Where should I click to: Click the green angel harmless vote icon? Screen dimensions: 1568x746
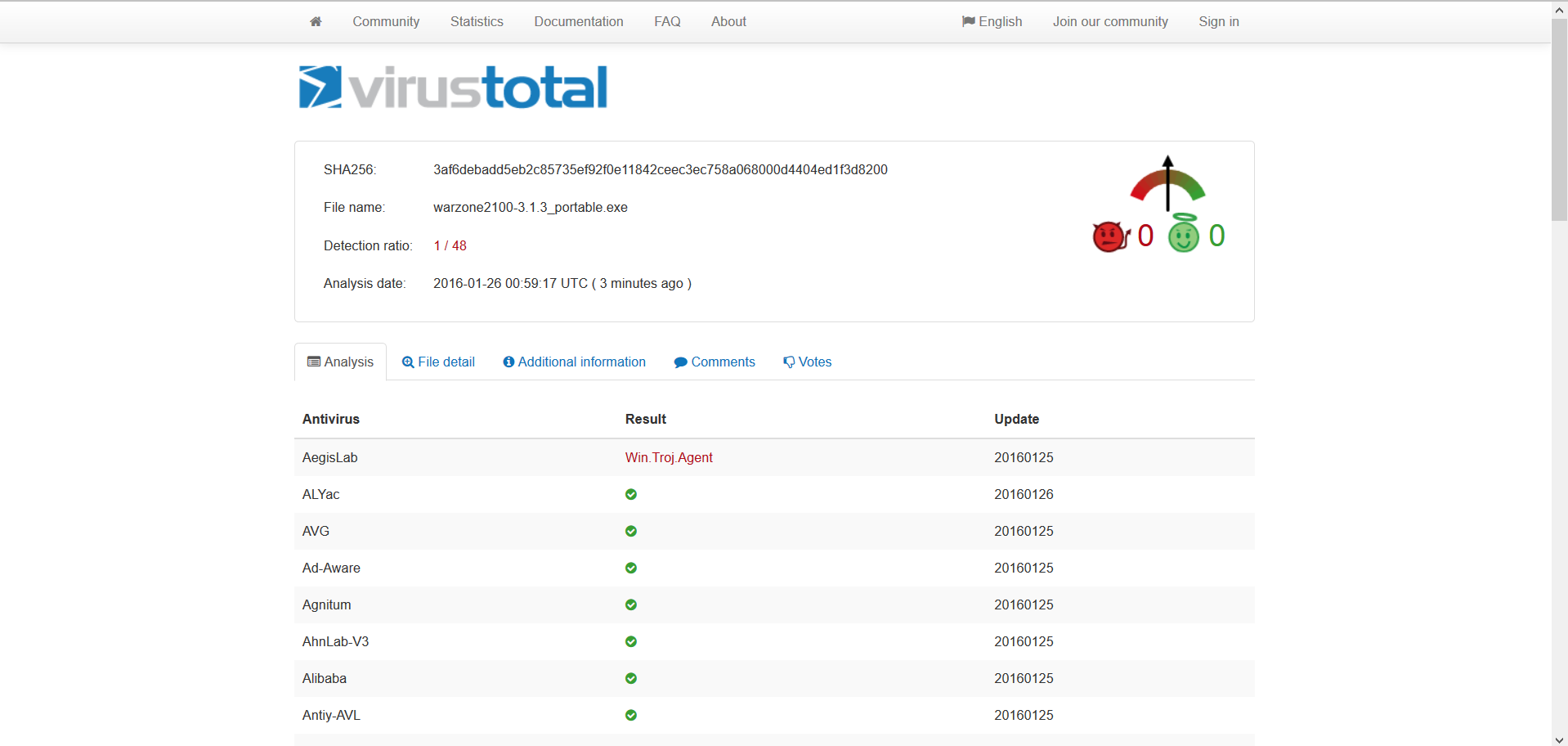[x=1184, y=234]
